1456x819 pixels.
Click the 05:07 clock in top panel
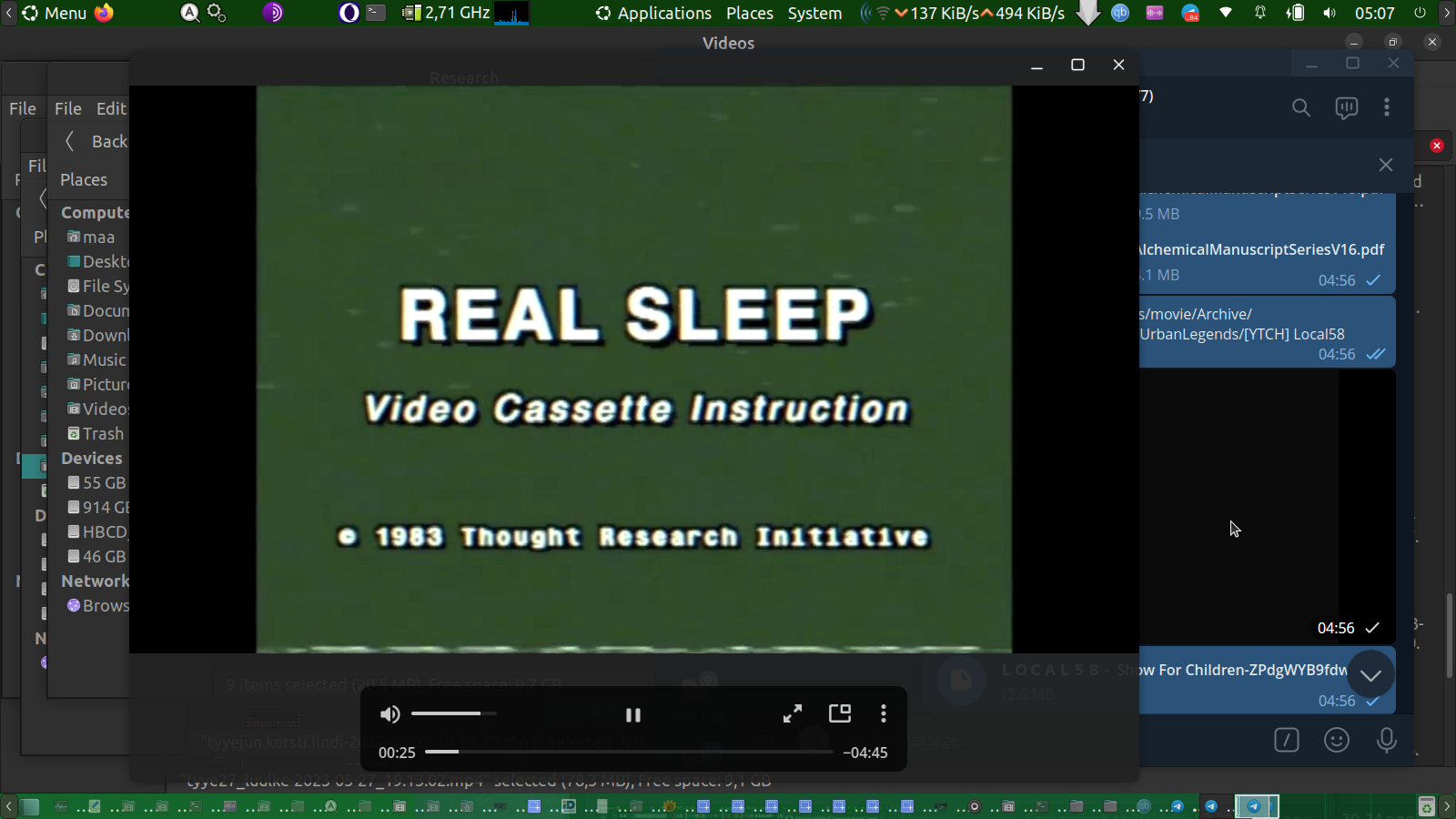[1374, 13]
